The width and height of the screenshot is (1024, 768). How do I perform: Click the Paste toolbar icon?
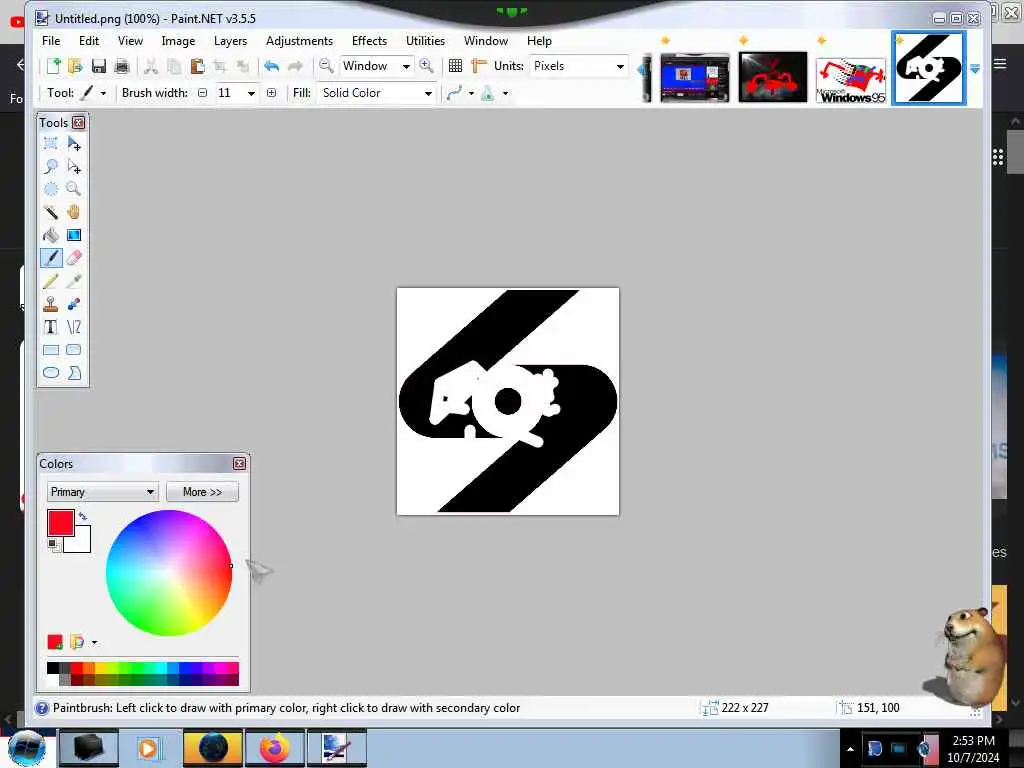pos(197,66)
